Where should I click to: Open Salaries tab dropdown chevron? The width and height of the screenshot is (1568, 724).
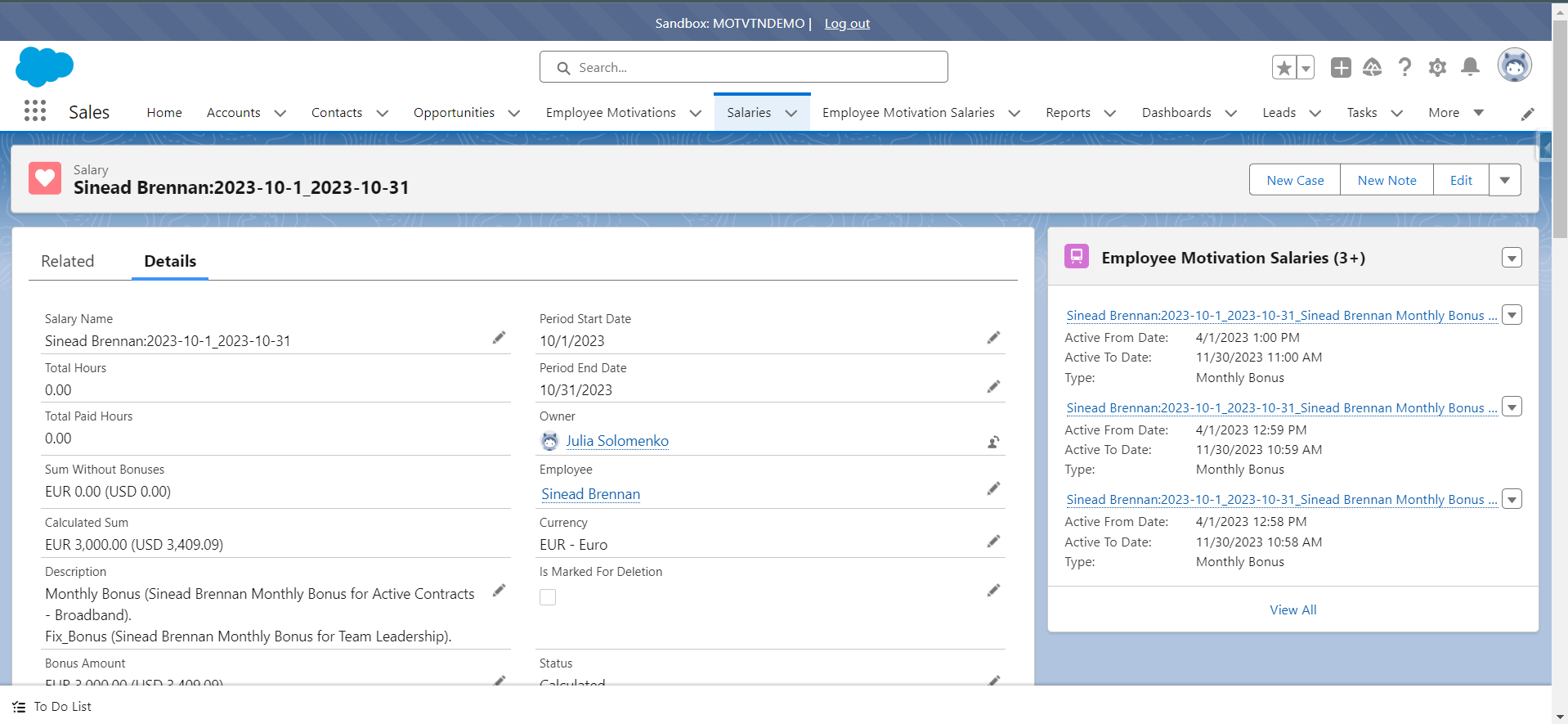[x=791, y=113]
